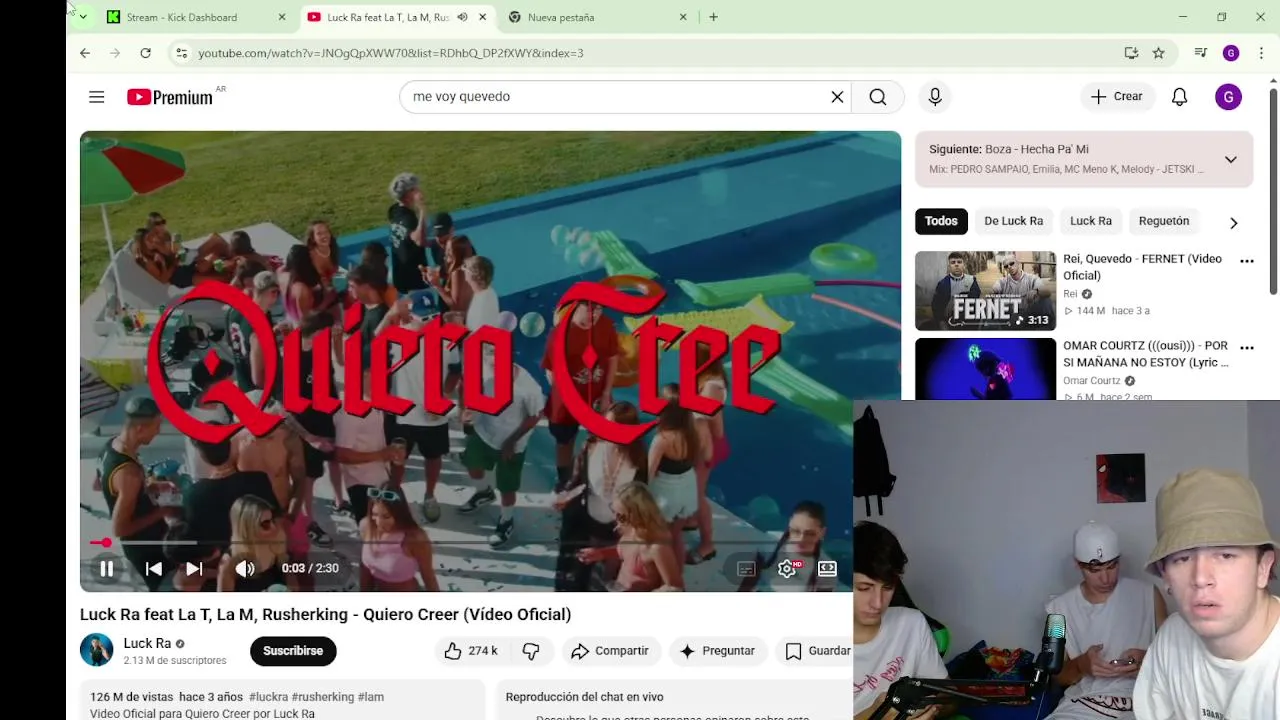Click the #luckra hashtag
The height and width of the screenshot is (720, 1280).
[x=268, y=697]
